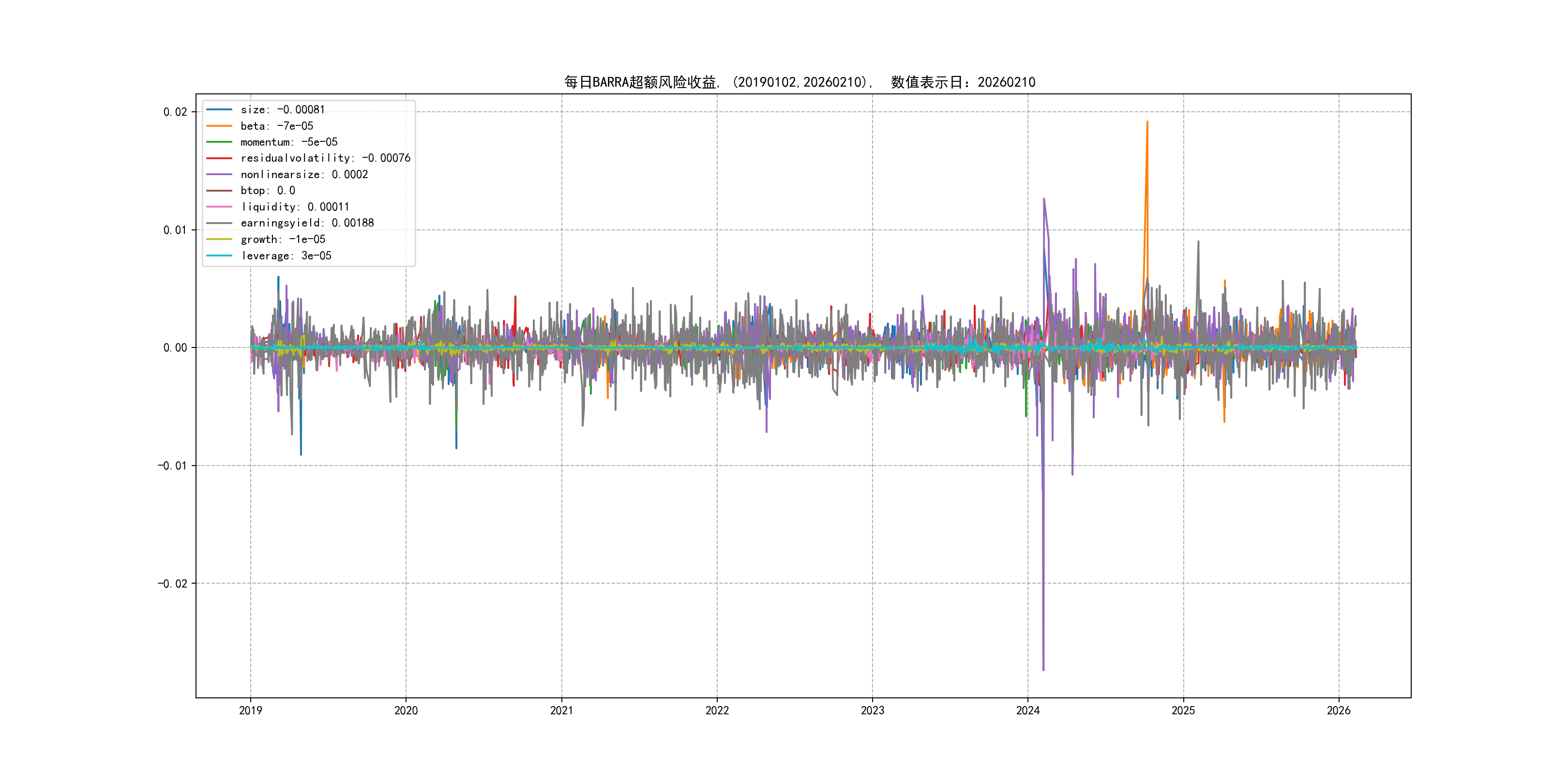
Task: Click the 2019 x-axis tick label
Action: pos(250,710)
